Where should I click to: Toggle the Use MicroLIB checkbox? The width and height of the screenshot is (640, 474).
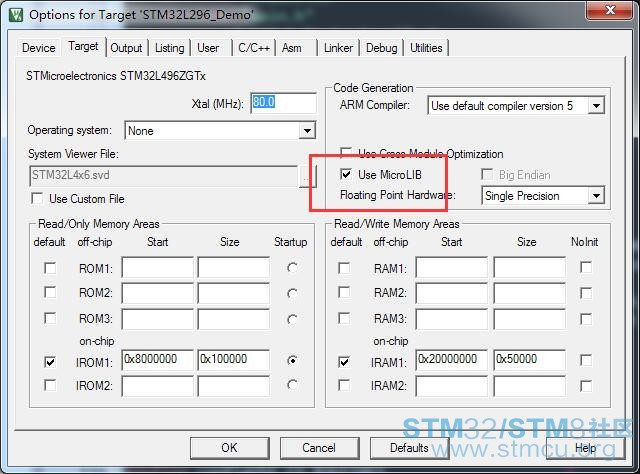point(346,174)
